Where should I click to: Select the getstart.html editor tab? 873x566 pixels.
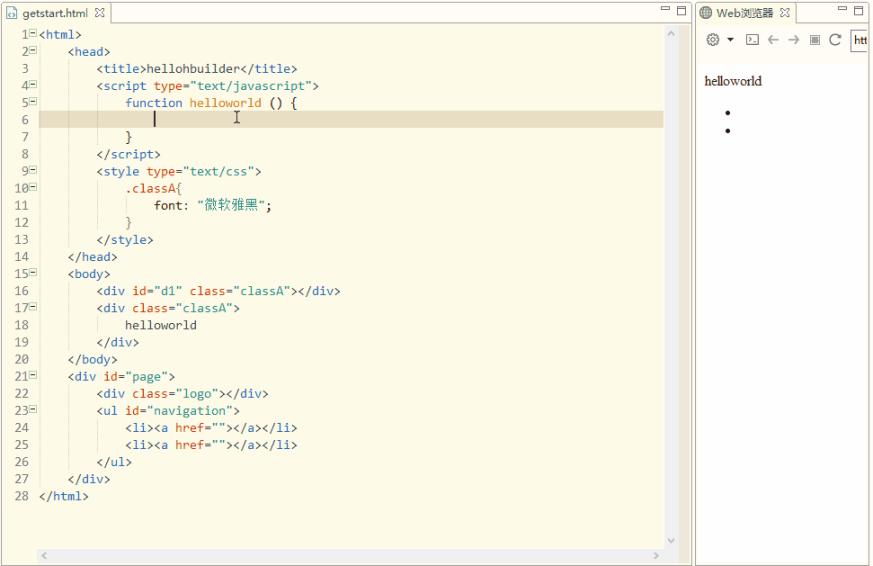[55, 13]
